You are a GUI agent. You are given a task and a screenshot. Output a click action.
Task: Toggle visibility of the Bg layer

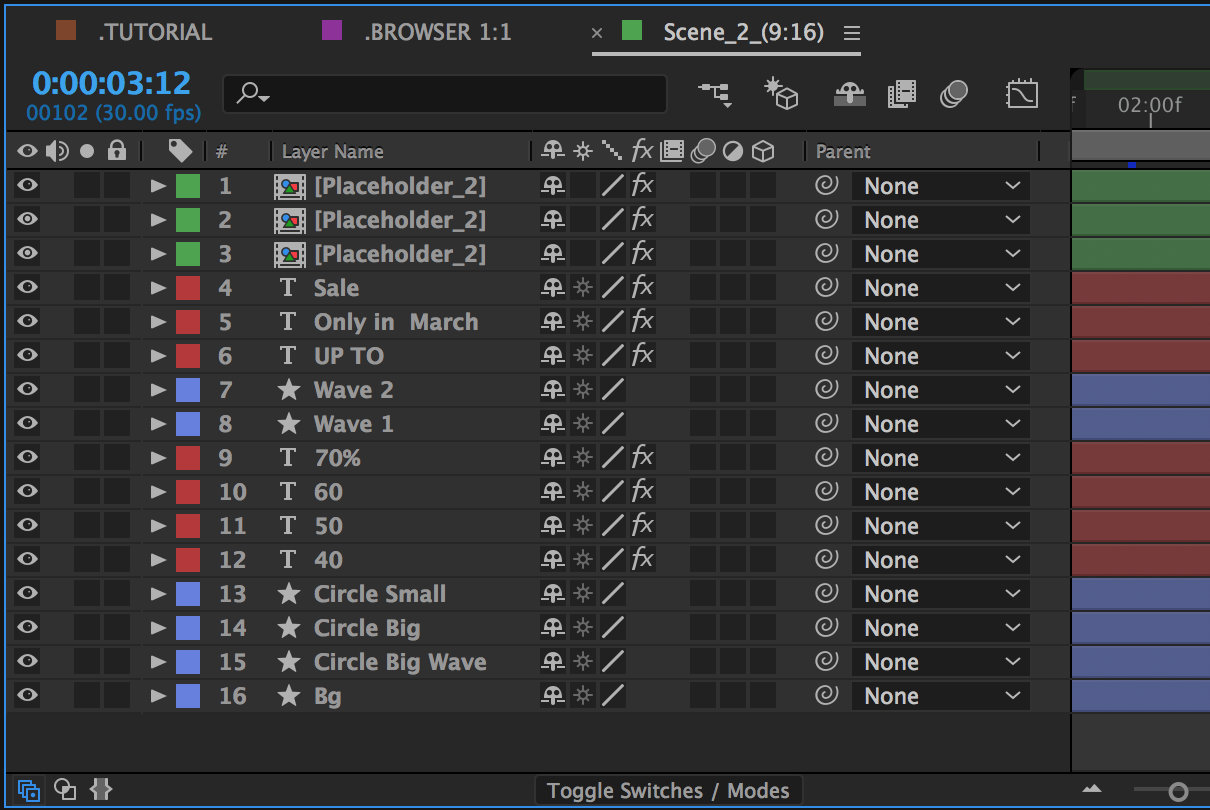point(28,696)
